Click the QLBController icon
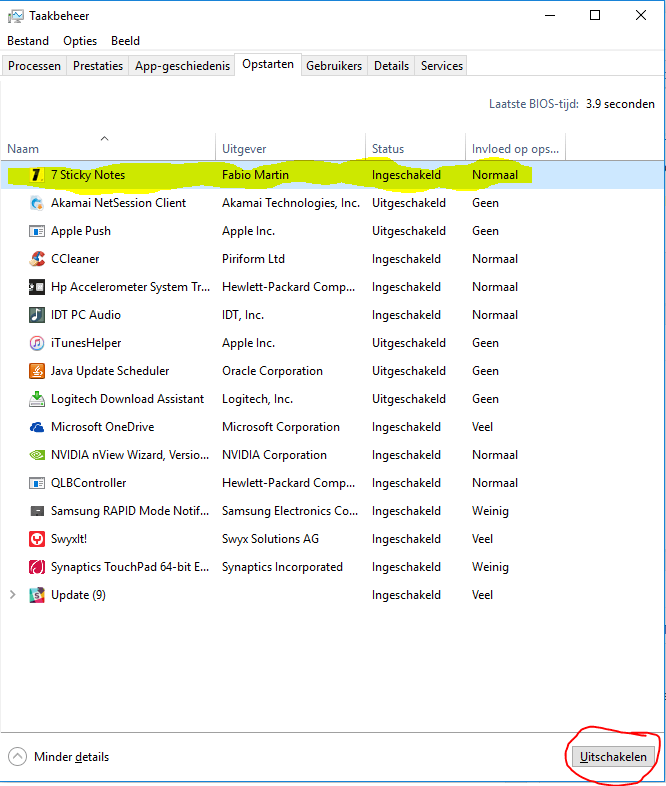The image size is (666, 786). coord(37,483)
